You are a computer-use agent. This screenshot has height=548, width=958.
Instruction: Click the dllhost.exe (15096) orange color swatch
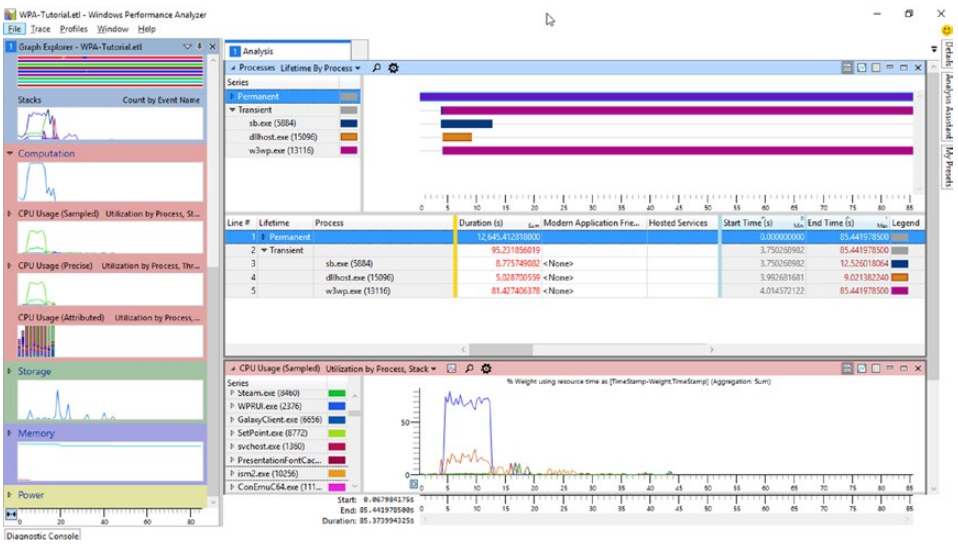pyautogui.click(x=349, y=137)
